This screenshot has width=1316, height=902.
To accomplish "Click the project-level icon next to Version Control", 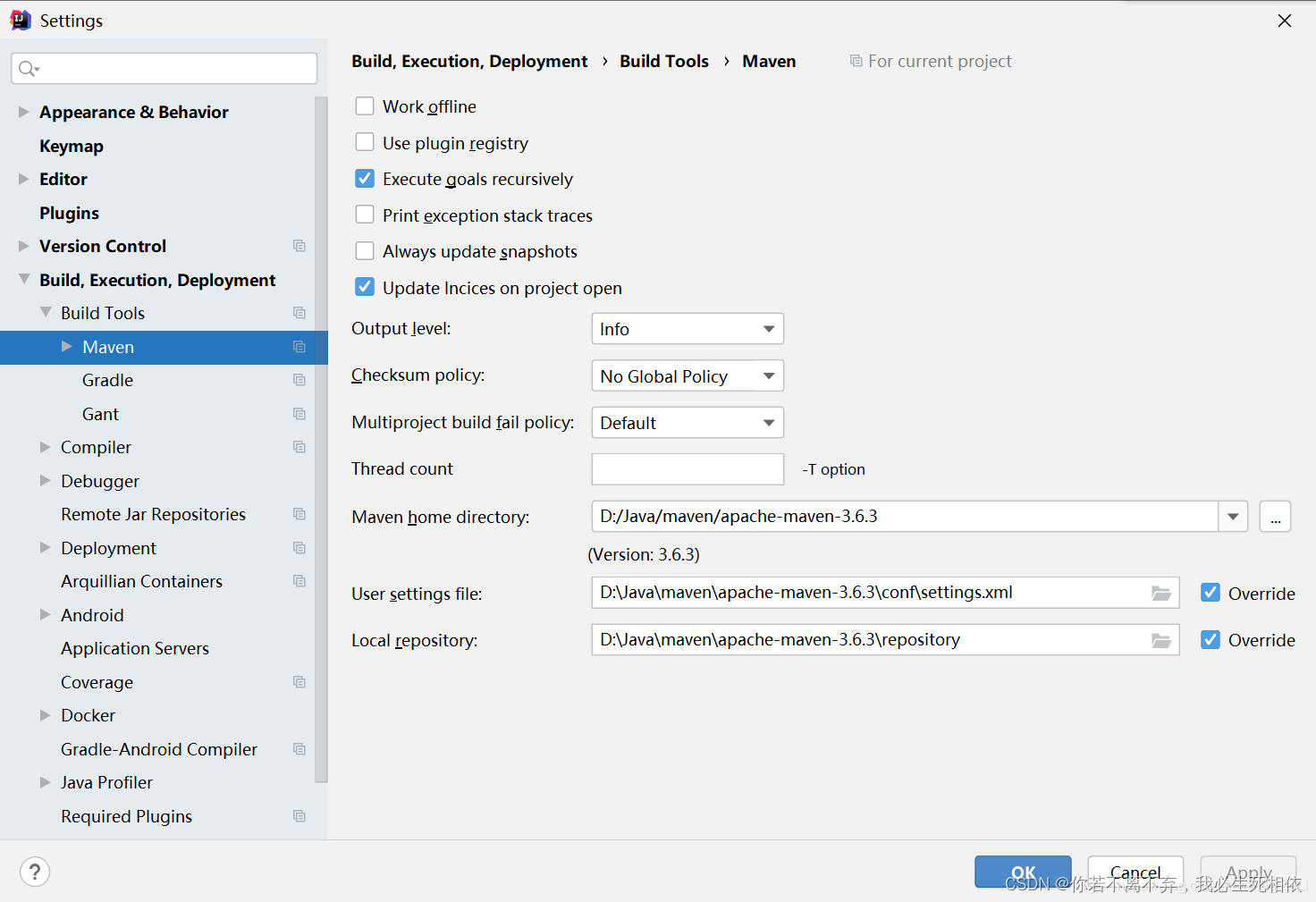I will tap(299, 246).
